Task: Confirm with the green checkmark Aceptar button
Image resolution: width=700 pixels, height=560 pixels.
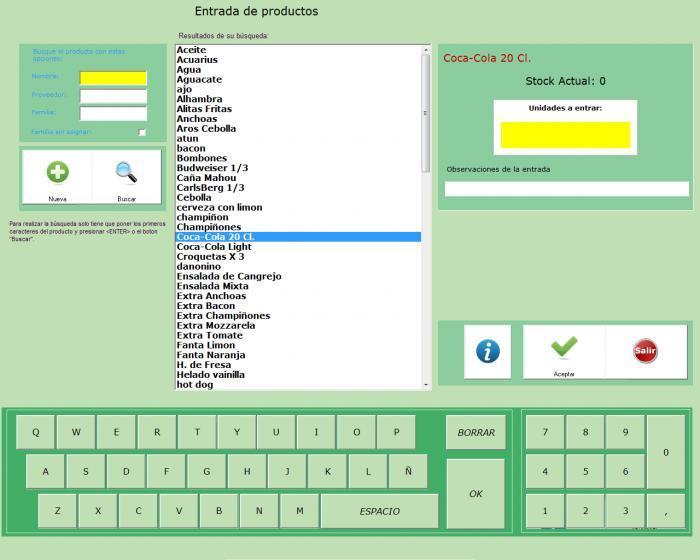Action: [564, 351]
